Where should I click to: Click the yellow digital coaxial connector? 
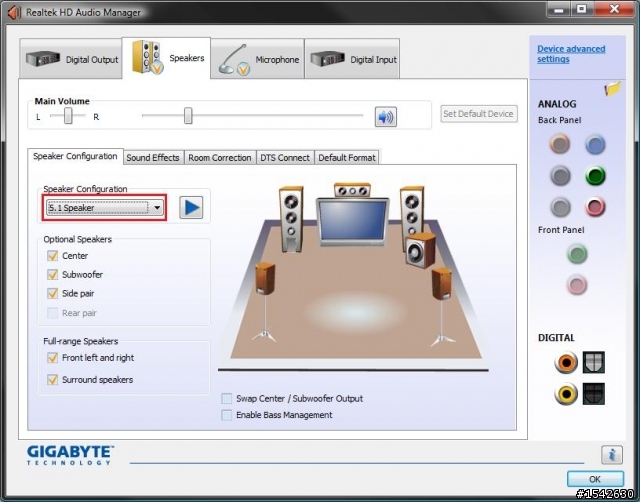(566, 394)
